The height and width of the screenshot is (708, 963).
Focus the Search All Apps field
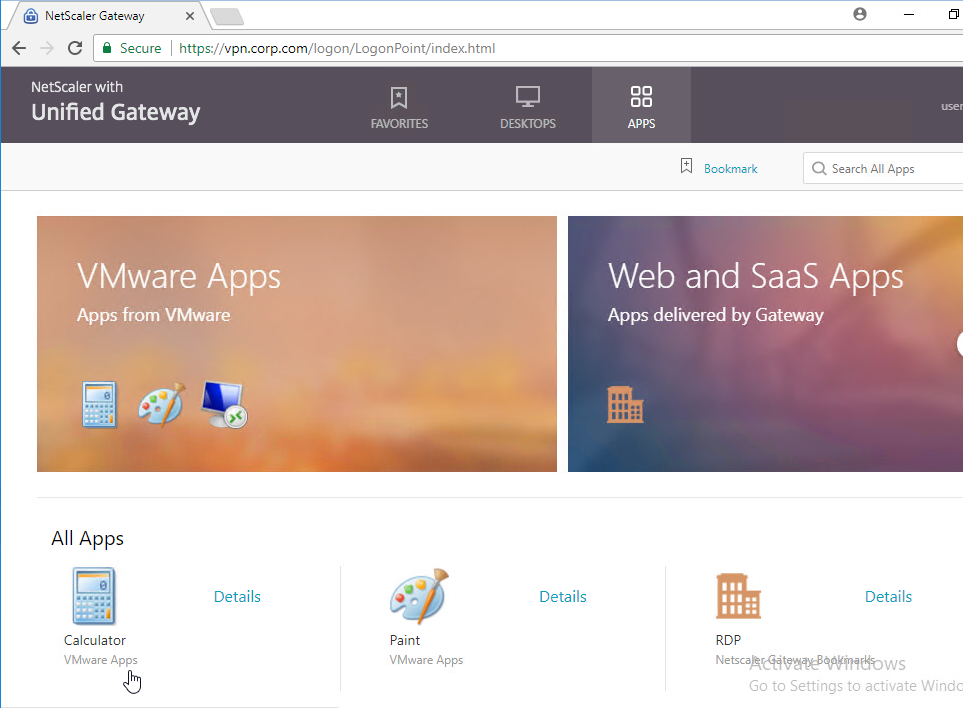click(883, 168)
